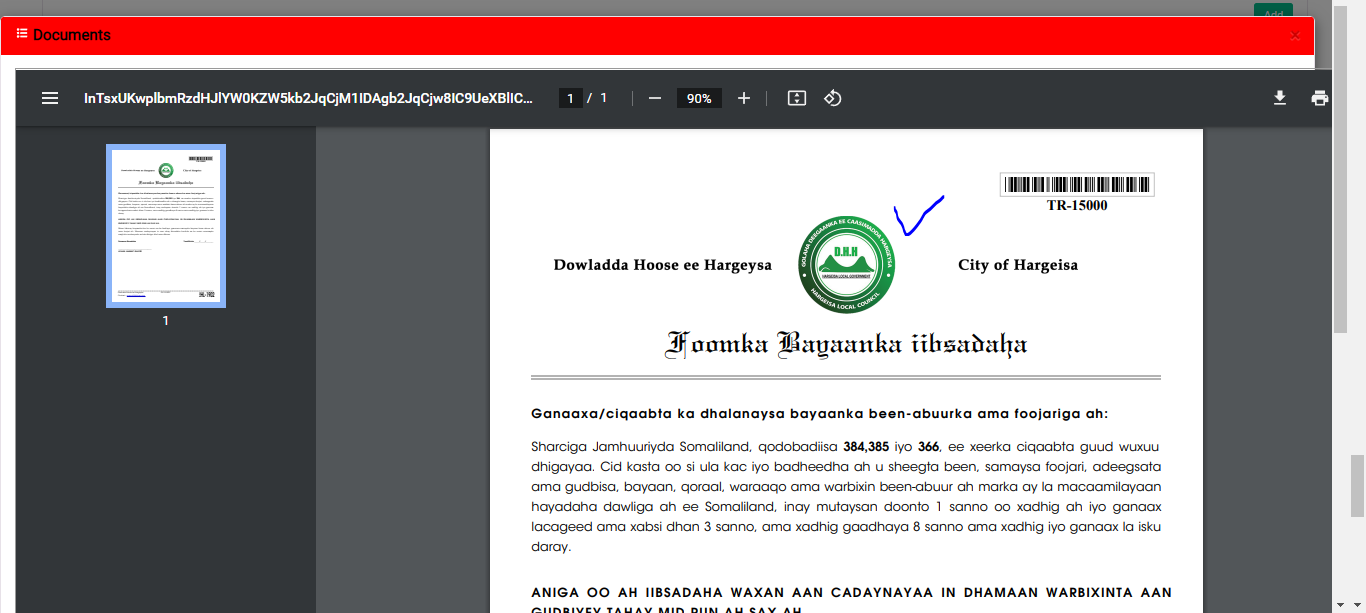This screenshot has height=613, width=1366.
Task: Click the fit to page icon
Action: click(x=797, y=98)
